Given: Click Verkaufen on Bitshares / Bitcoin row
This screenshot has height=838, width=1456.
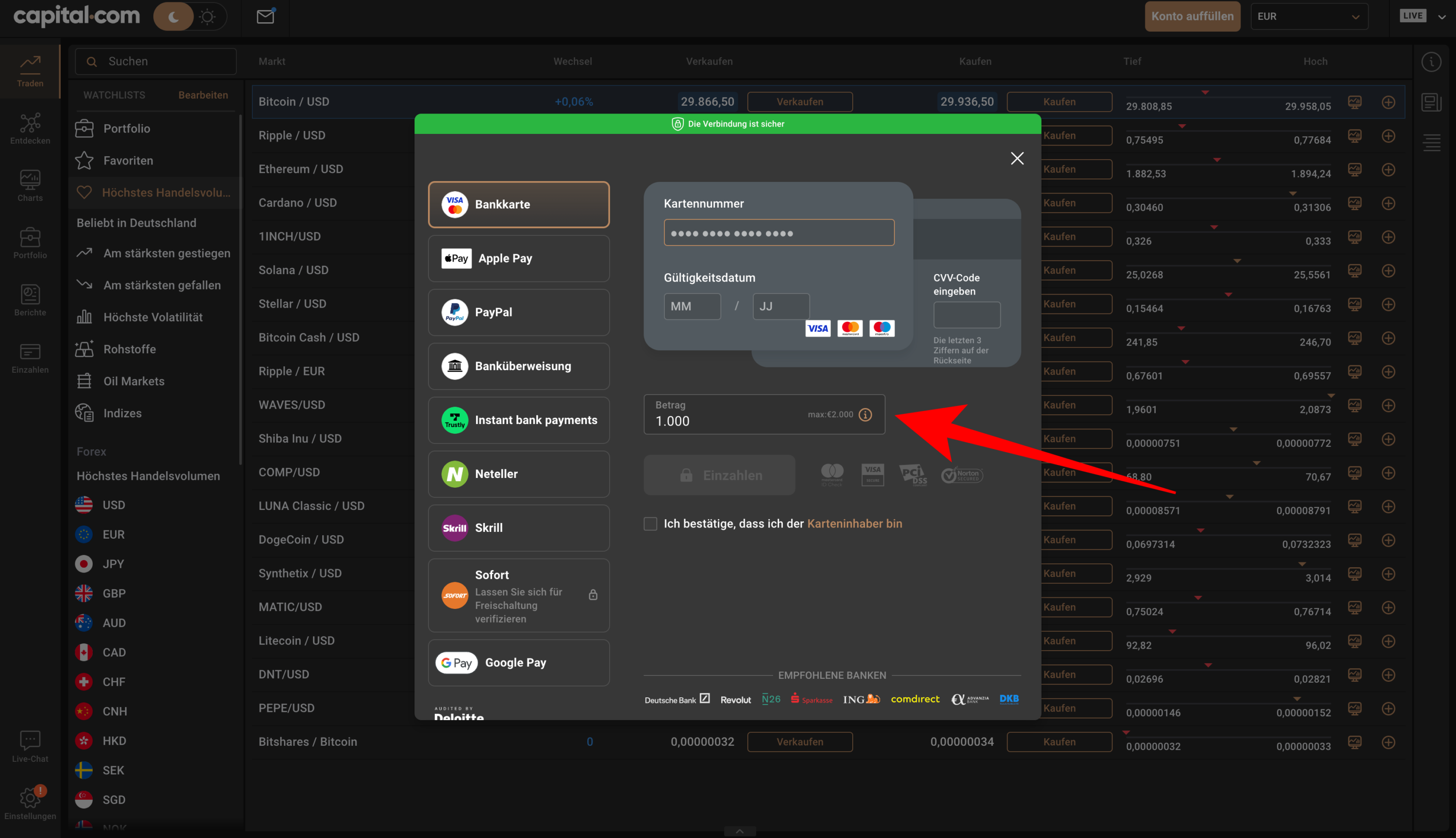Looking at the screenshot, I should (x=799, y=742).
